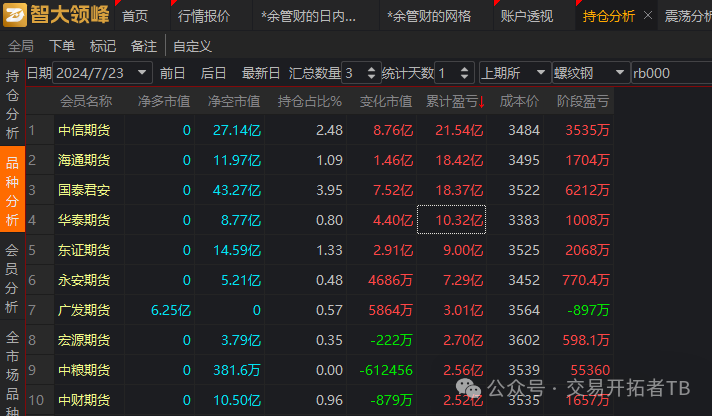Screen dimensions: 712x416
Task: Click the 21.54亿 cumulative profit cell
Action: click(x=459, y=130)
